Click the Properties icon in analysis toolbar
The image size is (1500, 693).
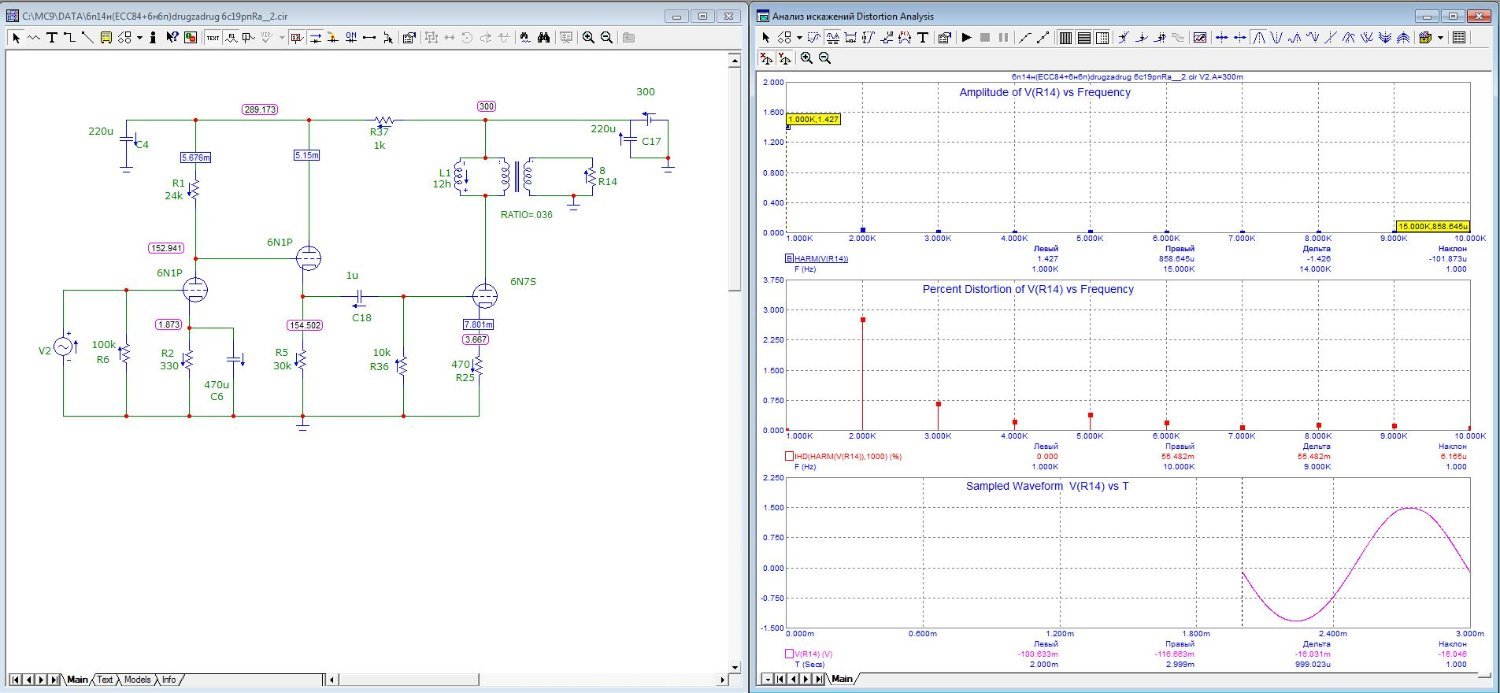(943, 38)
